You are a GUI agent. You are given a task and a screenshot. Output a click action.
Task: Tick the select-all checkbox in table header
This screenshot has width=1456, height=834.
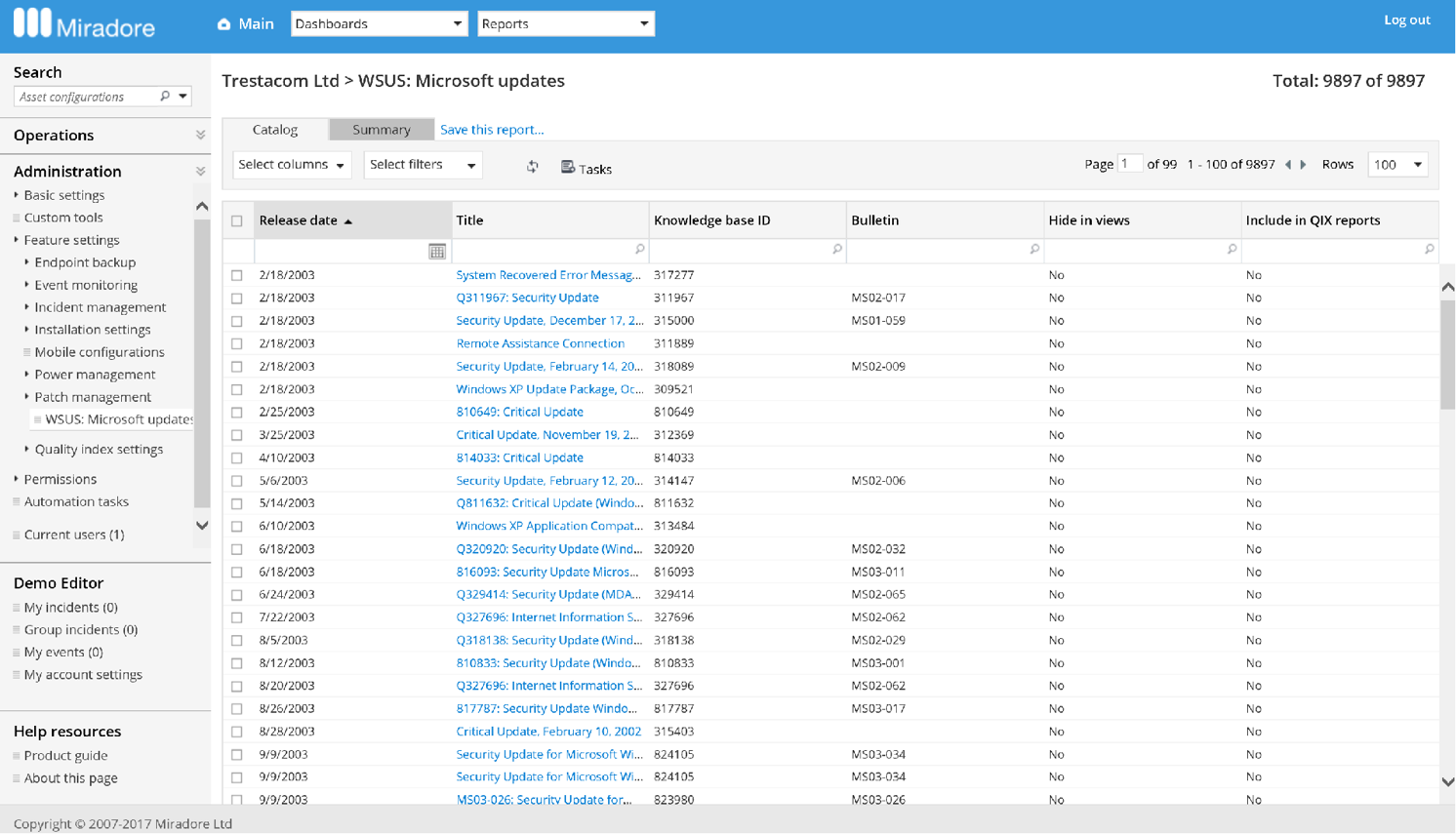(237, 221)
